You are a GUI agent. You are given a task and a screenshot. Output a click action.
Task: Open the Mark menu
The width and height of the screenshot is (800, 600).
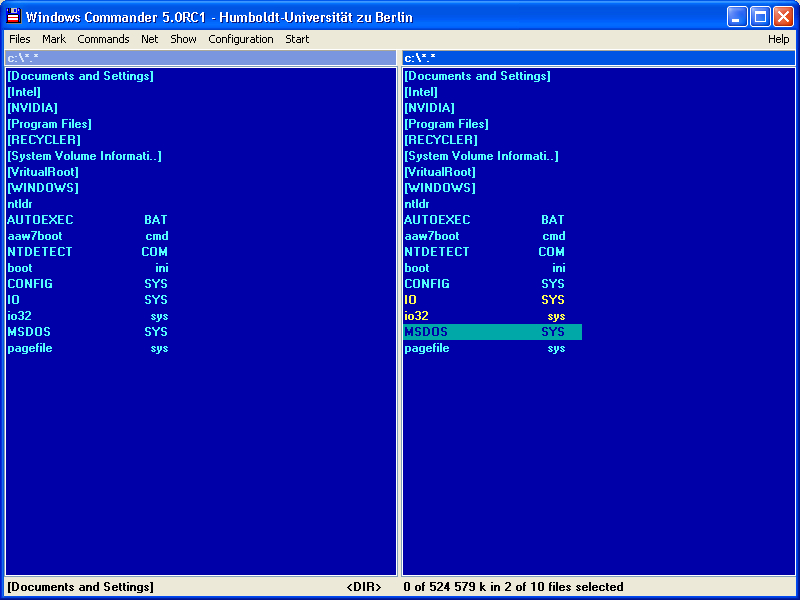pyautogui.click(x=54, y=39)
